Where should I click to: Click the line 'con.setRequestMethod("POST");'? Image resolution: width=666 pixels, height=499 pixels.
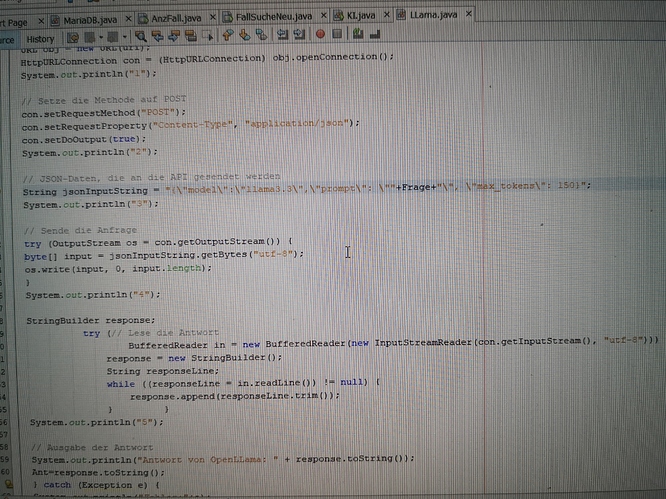tap(104, 113)
